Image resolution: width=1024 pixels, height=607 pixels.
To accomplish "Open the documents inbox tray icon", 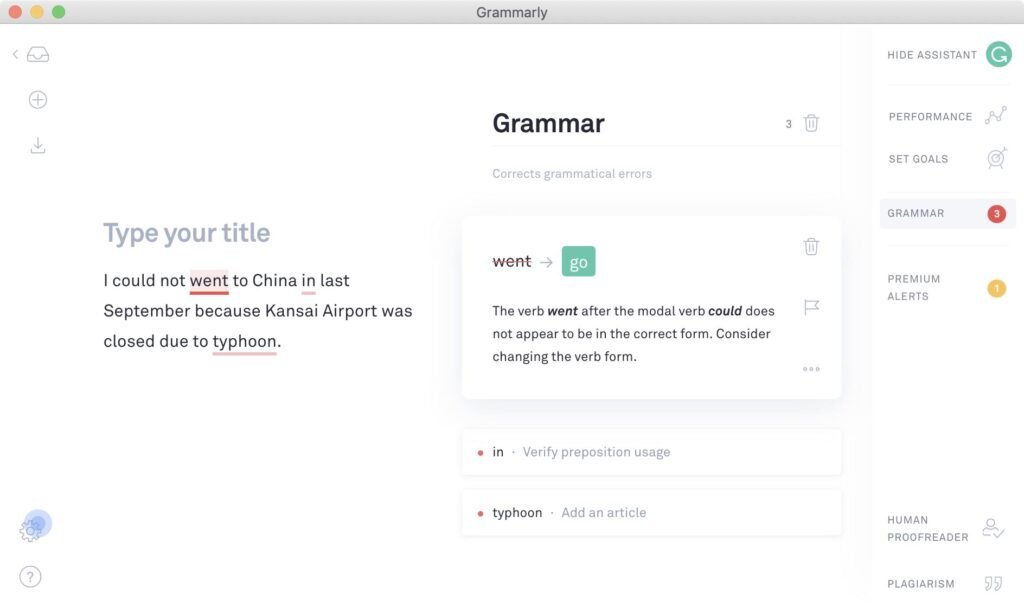I will [x=38, y=54].
